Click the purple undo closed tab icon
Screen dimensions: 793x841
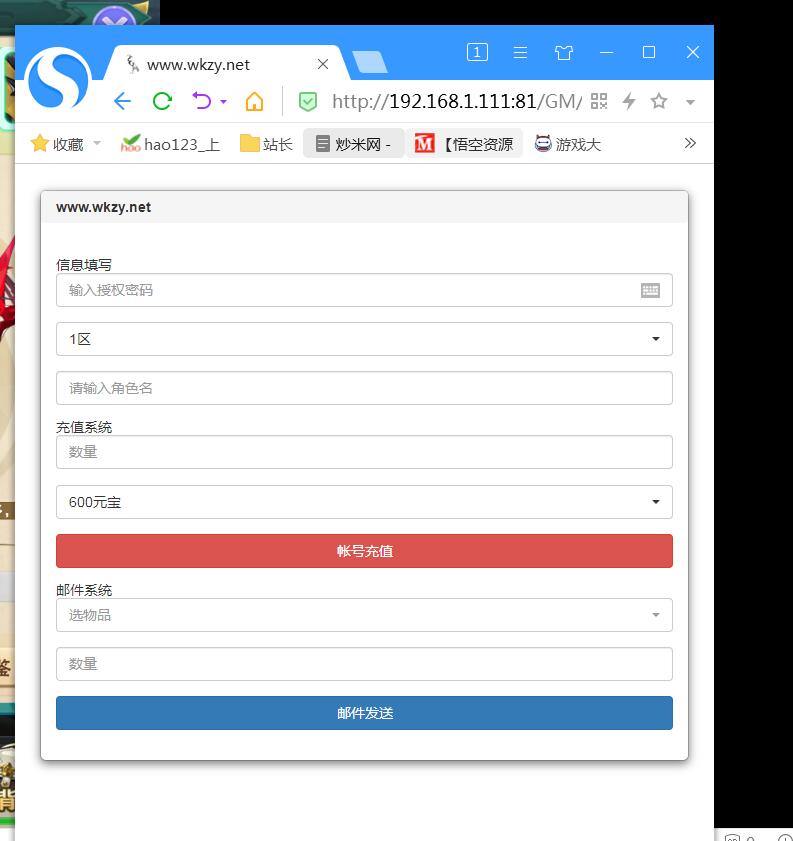click(x=203, y=101)
